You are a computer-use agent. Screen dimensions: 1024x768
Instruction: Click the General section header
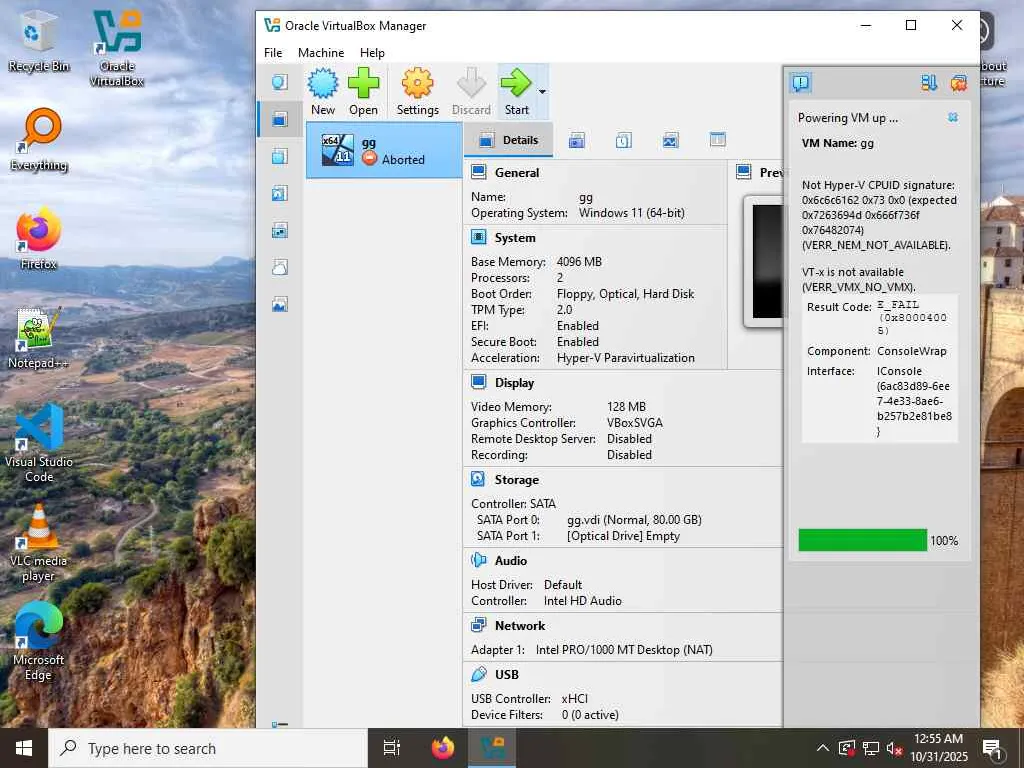click(x=517, y=172)
